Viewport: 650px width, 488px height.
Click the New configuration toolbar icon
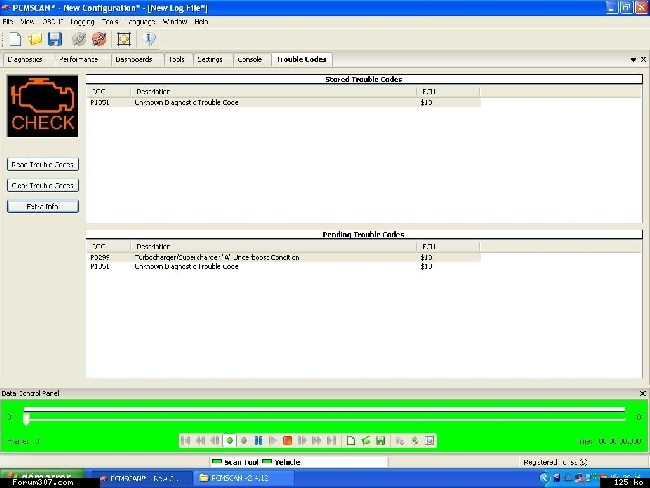click(x=15, y=39)
